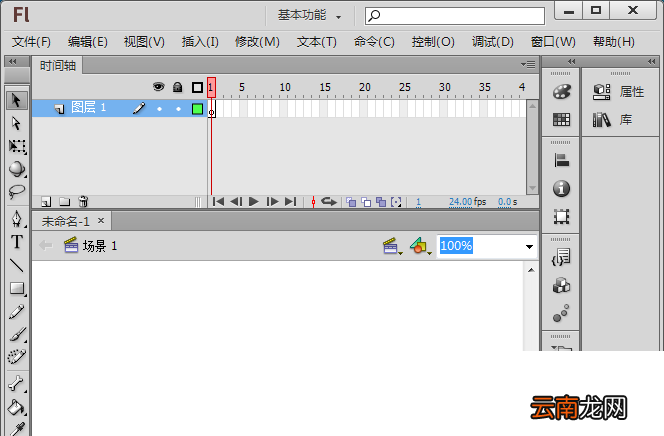Open the zoom 100% dropdown arrow

(x=529, y=246)
